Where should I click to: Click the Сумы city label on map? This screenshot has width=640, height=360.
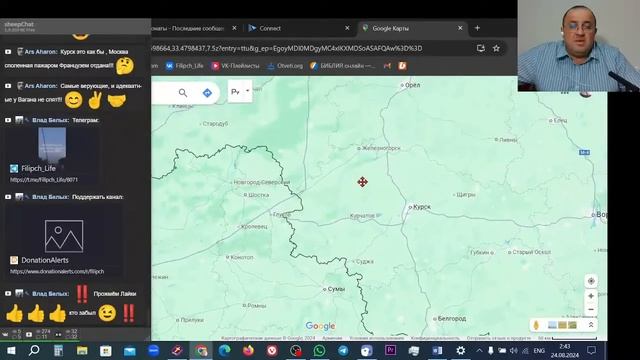pyautogui.click(x=336, y=289)
